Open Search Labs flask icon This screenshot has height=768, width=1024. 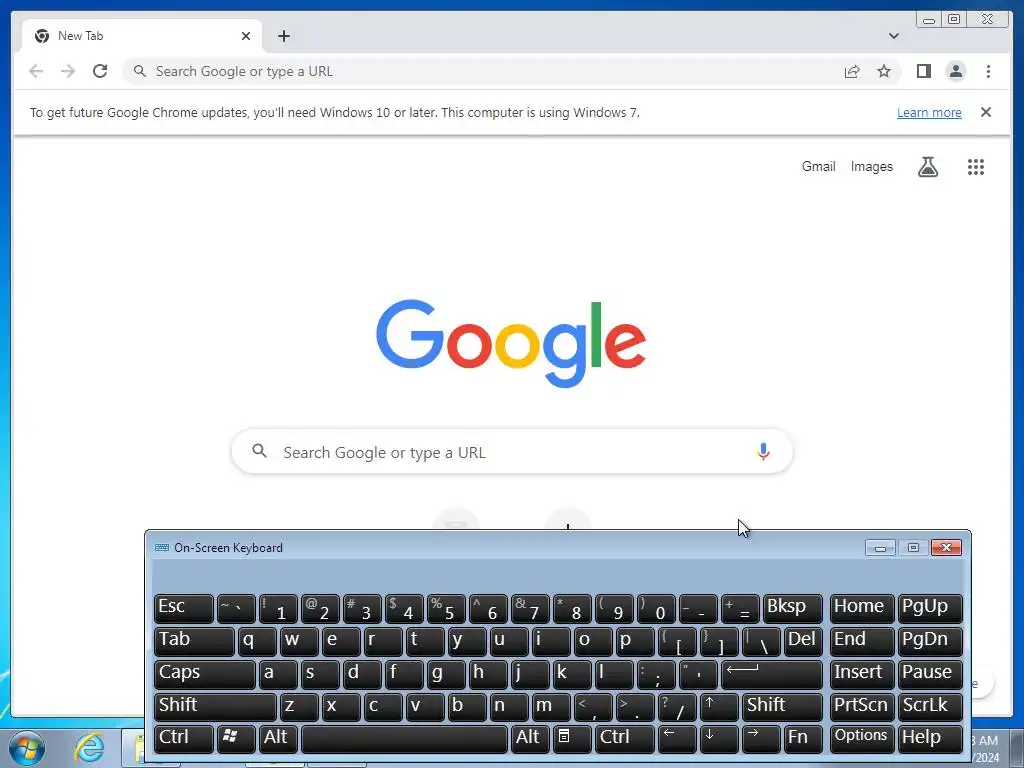click(927, 167)
